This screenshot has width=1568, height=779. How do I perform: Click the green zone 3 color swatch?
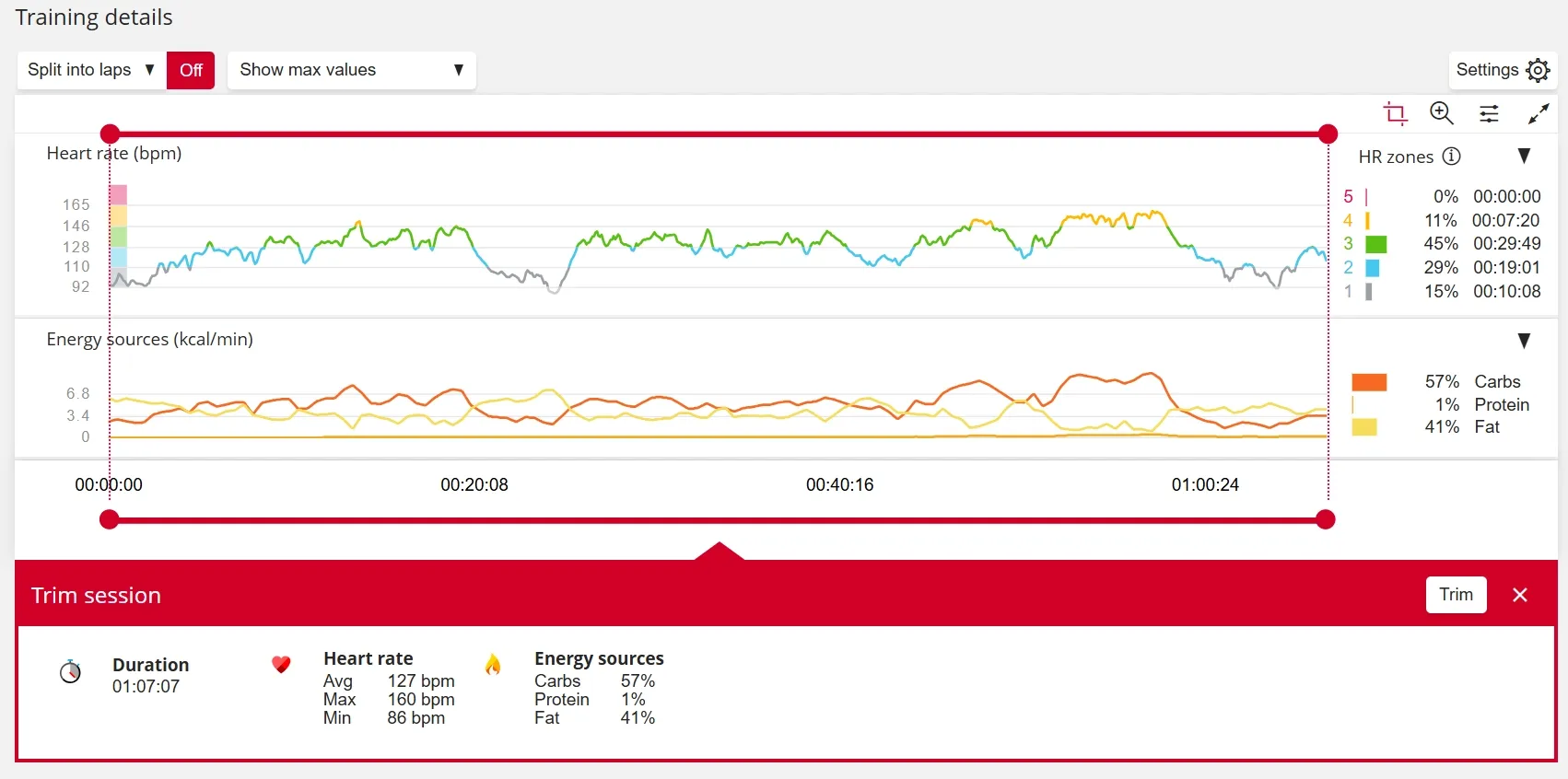coord(1375,244)
